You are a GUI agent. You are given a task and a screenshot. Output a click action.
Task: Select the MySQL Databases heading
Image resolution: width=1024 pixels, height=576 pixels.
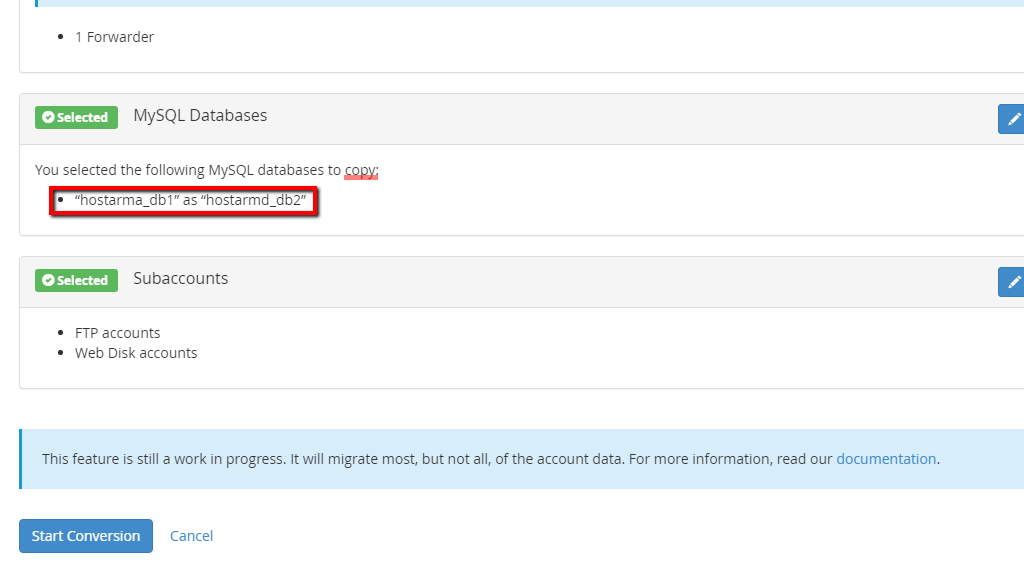(x=200, y=116)
